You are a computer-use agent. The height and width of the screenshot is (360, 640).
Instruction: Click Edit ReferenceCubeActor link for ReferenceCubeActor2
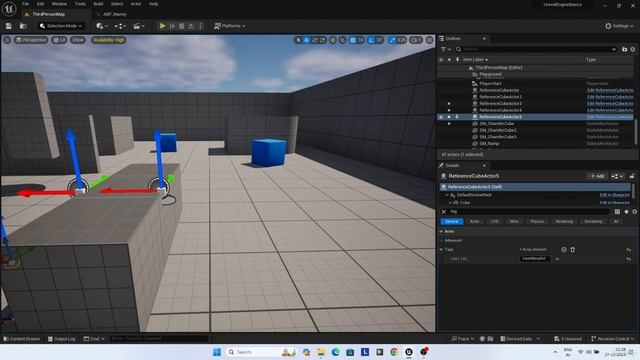click(610, 97)
